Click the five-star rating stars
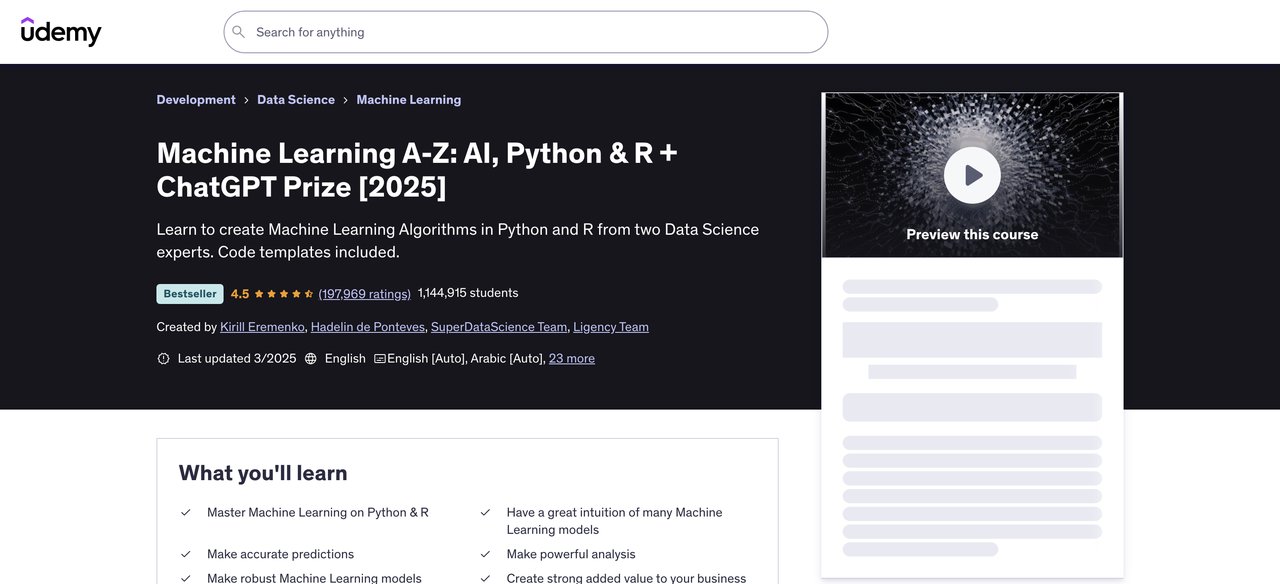1280x584 pixels. click(x=284, y=294)
